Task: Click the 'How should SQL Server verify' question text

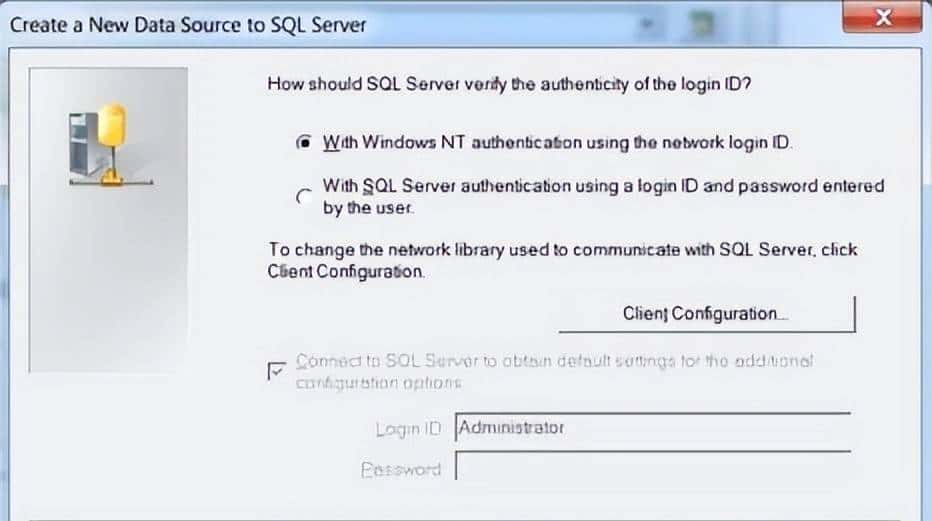Action: tap(509, 84)
